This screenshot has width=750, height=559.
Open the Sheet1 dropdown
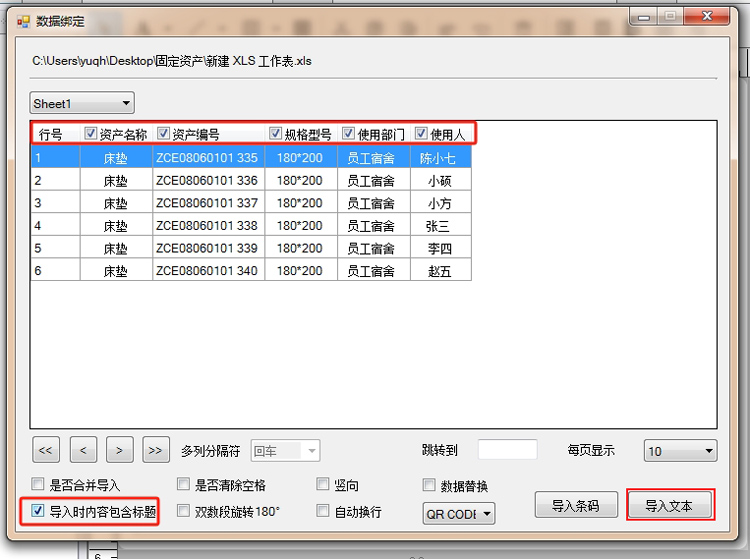(x=81, y=103)
